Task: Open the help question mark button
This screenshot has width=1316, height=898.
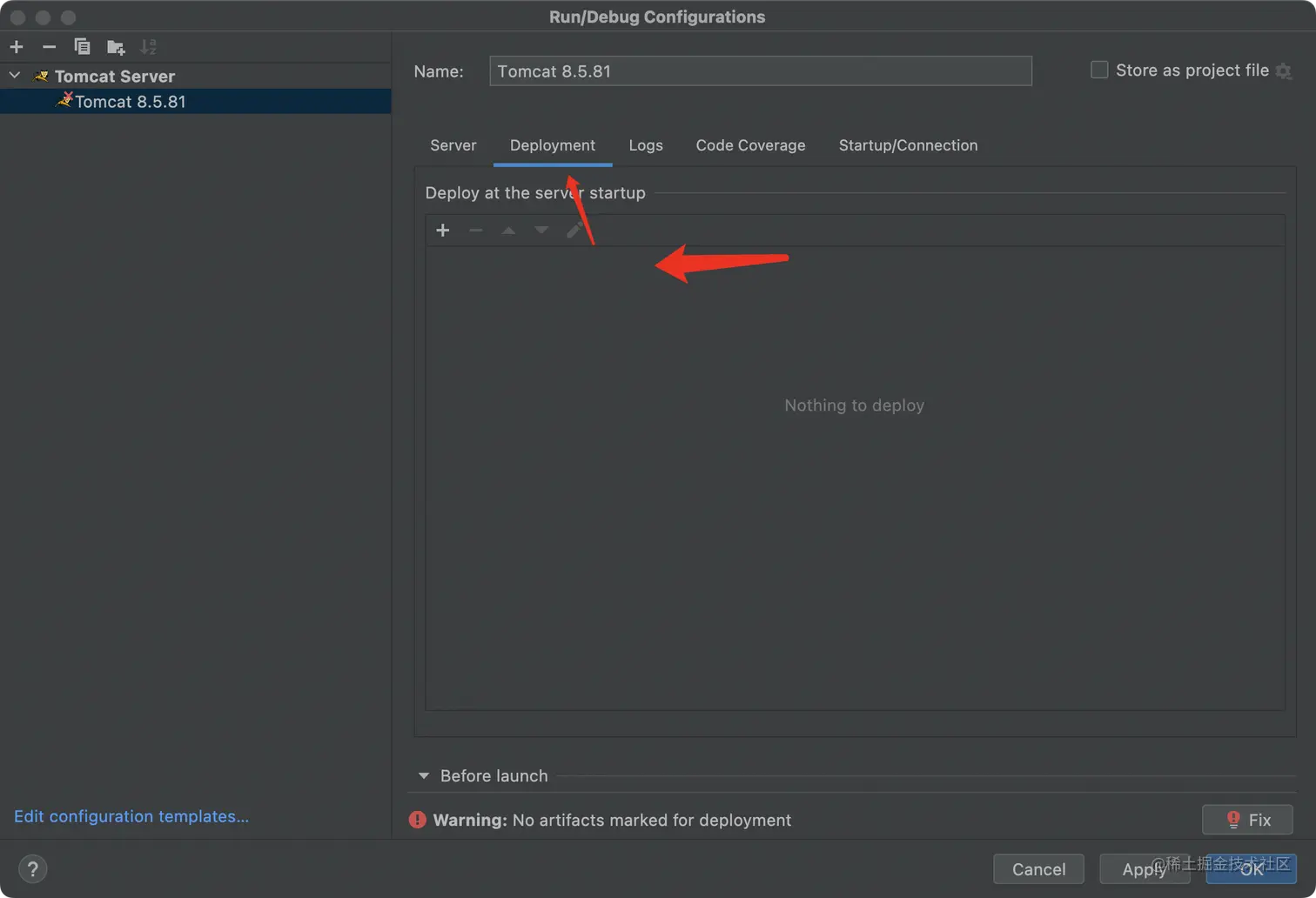Action: (33, 869)
